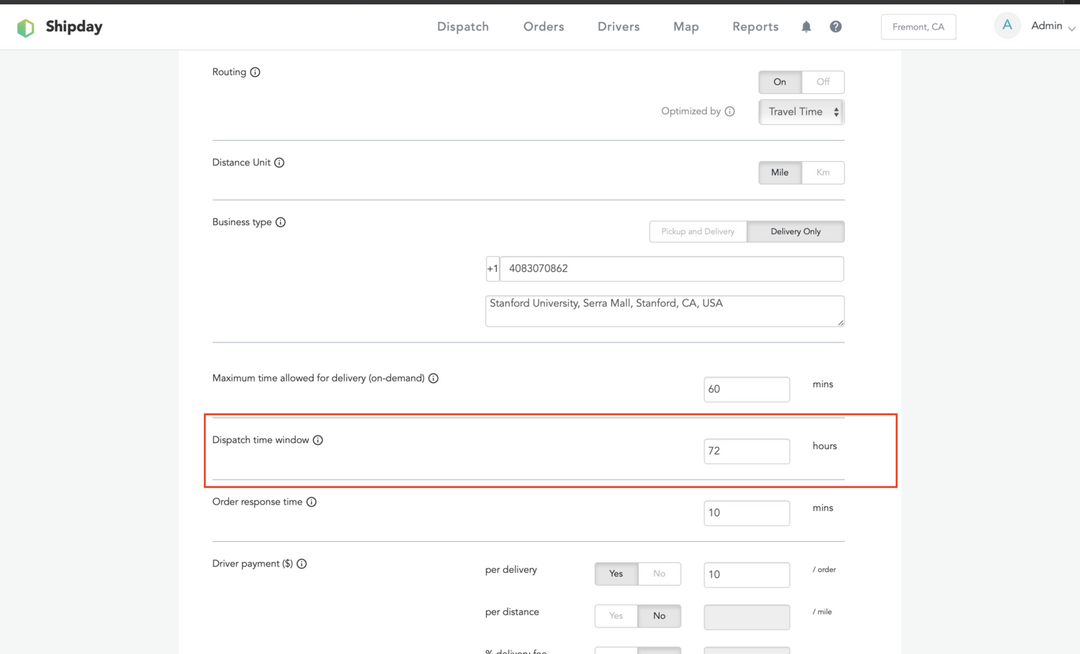Turn Routing off
This screenshot has width=1080, height=654.
(823, 82)
